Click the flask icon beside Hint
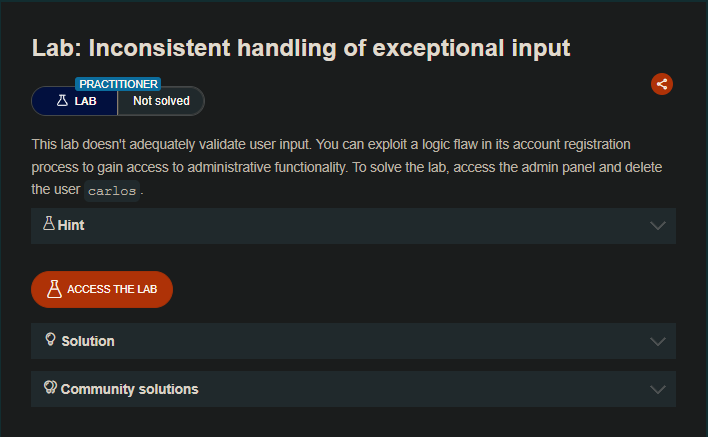The width and height of the screenshot is (708, 437). (48, 224)
